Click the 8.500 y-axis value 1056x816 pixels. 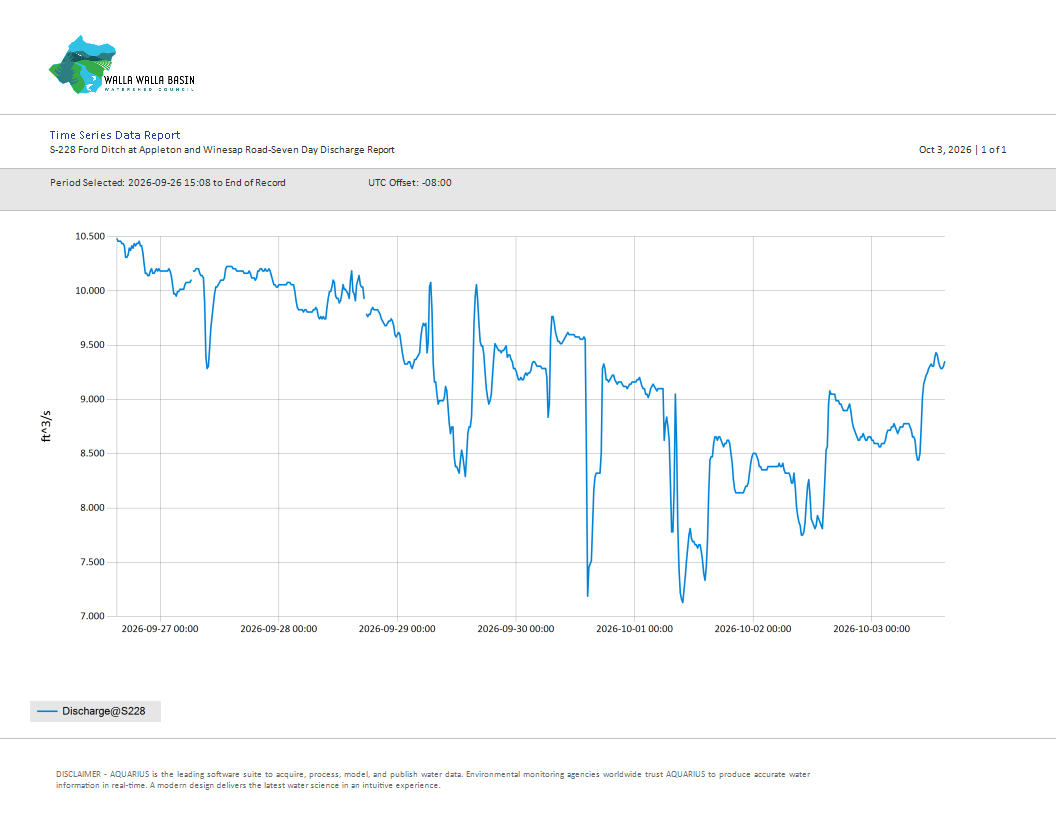tap(92, 453)
